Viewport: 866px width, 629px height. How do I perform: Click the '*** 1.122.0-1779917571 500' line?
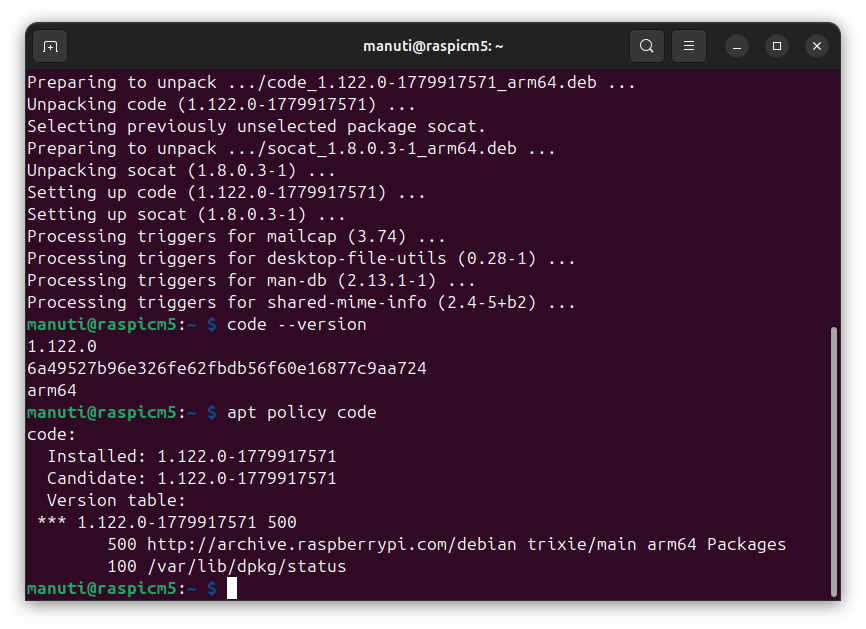point(167,522)
